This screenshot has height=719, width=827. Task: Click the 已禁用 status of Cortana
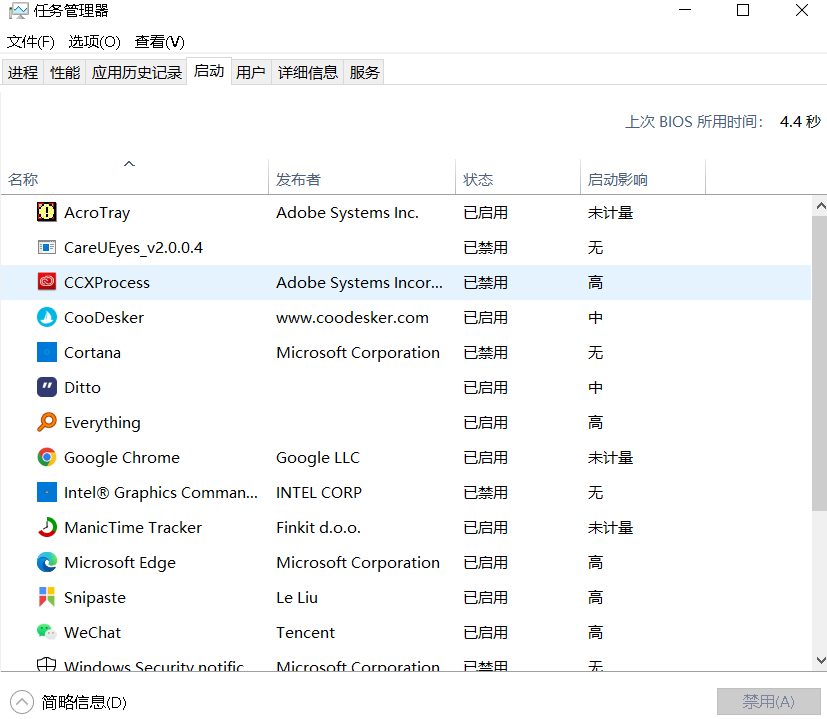(485, 352)
